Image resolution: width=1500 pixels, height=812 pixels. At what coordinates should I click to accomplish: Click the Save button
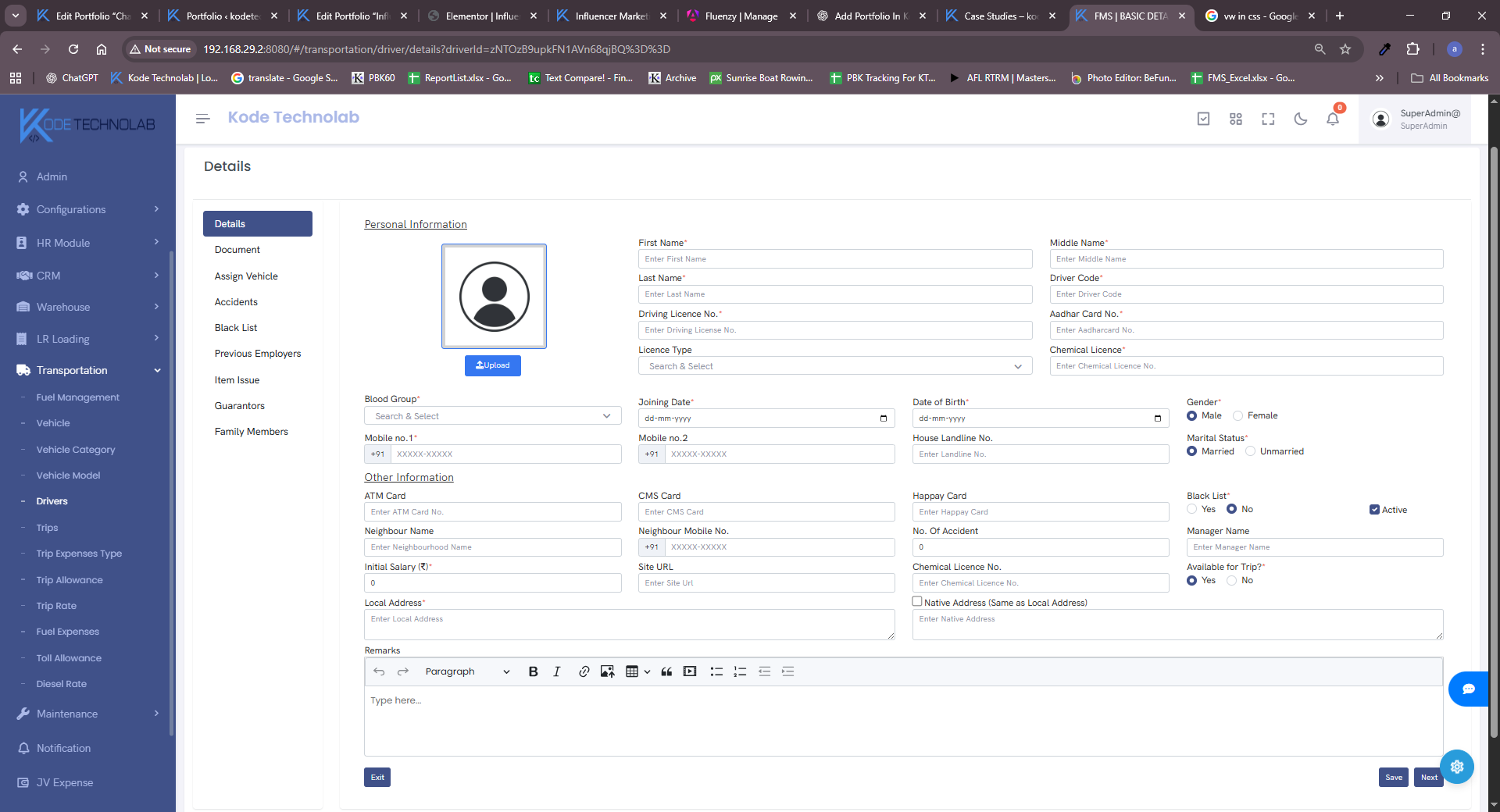(1394, 778)
